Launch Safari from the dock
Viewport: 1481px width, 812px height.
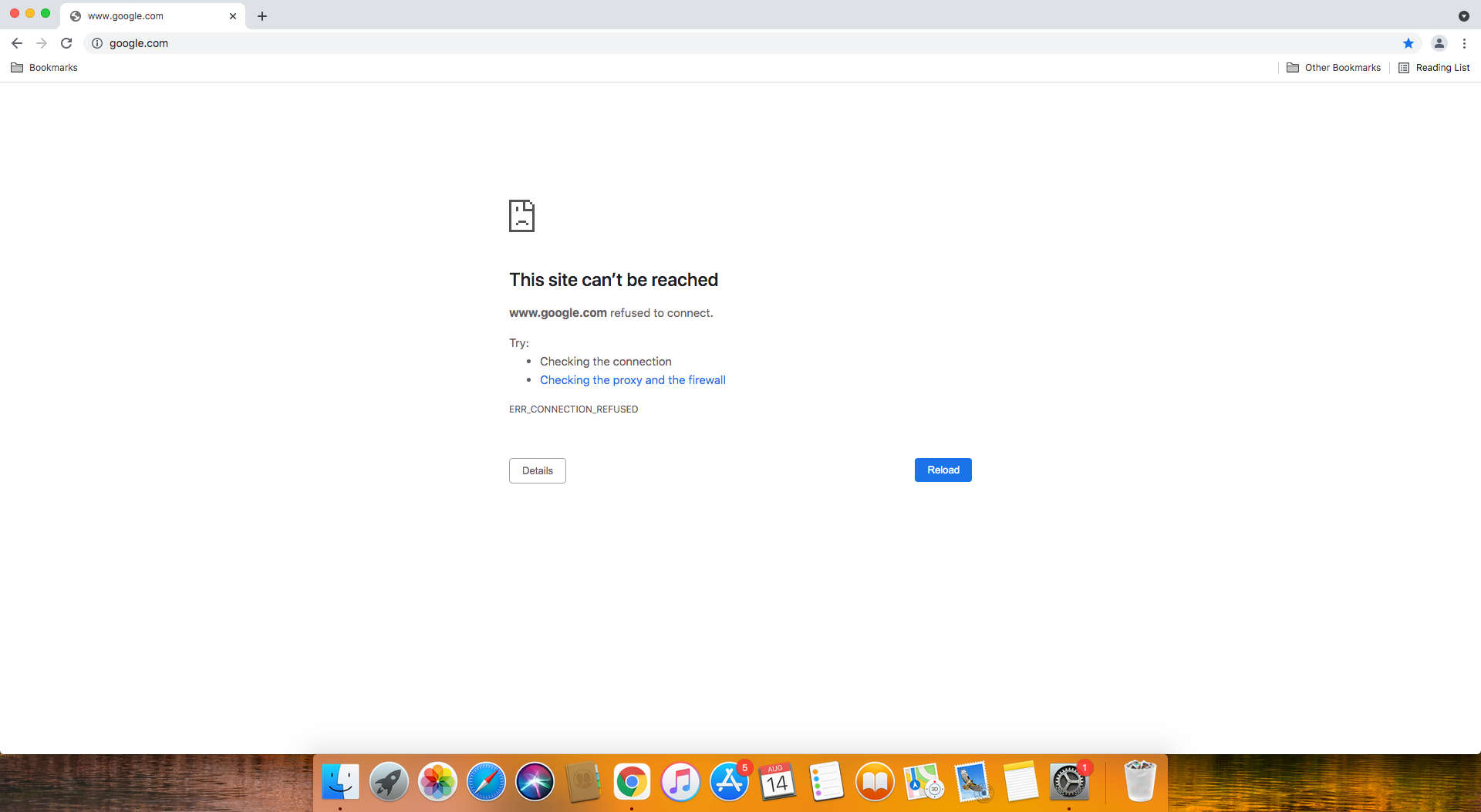(x=486, y=783)
